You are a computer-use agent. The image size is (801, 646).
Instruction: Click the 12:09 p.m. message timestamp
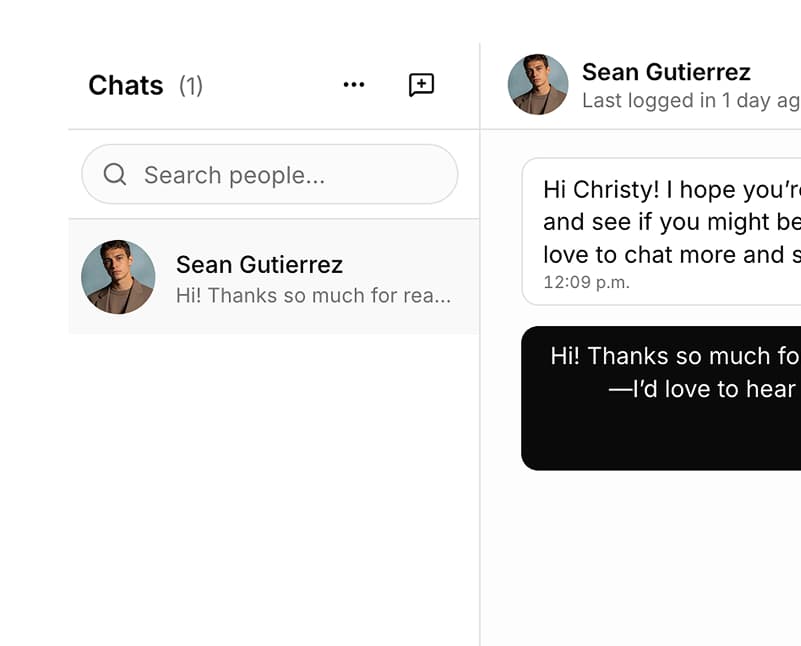(586, 283)
